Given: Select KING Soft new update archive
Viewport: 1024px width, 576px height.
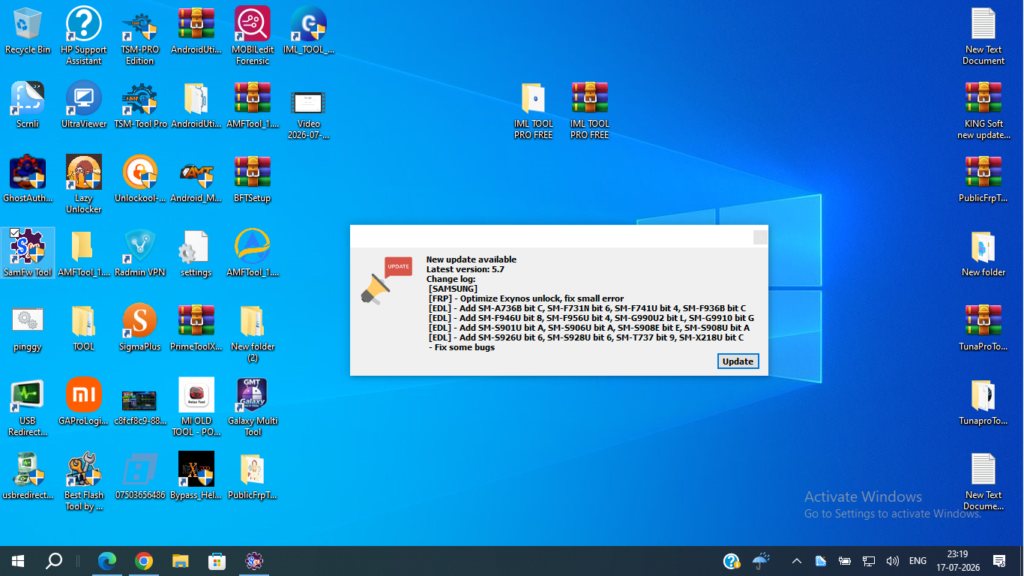Looking at the screenshot, I should click(984, 110).
